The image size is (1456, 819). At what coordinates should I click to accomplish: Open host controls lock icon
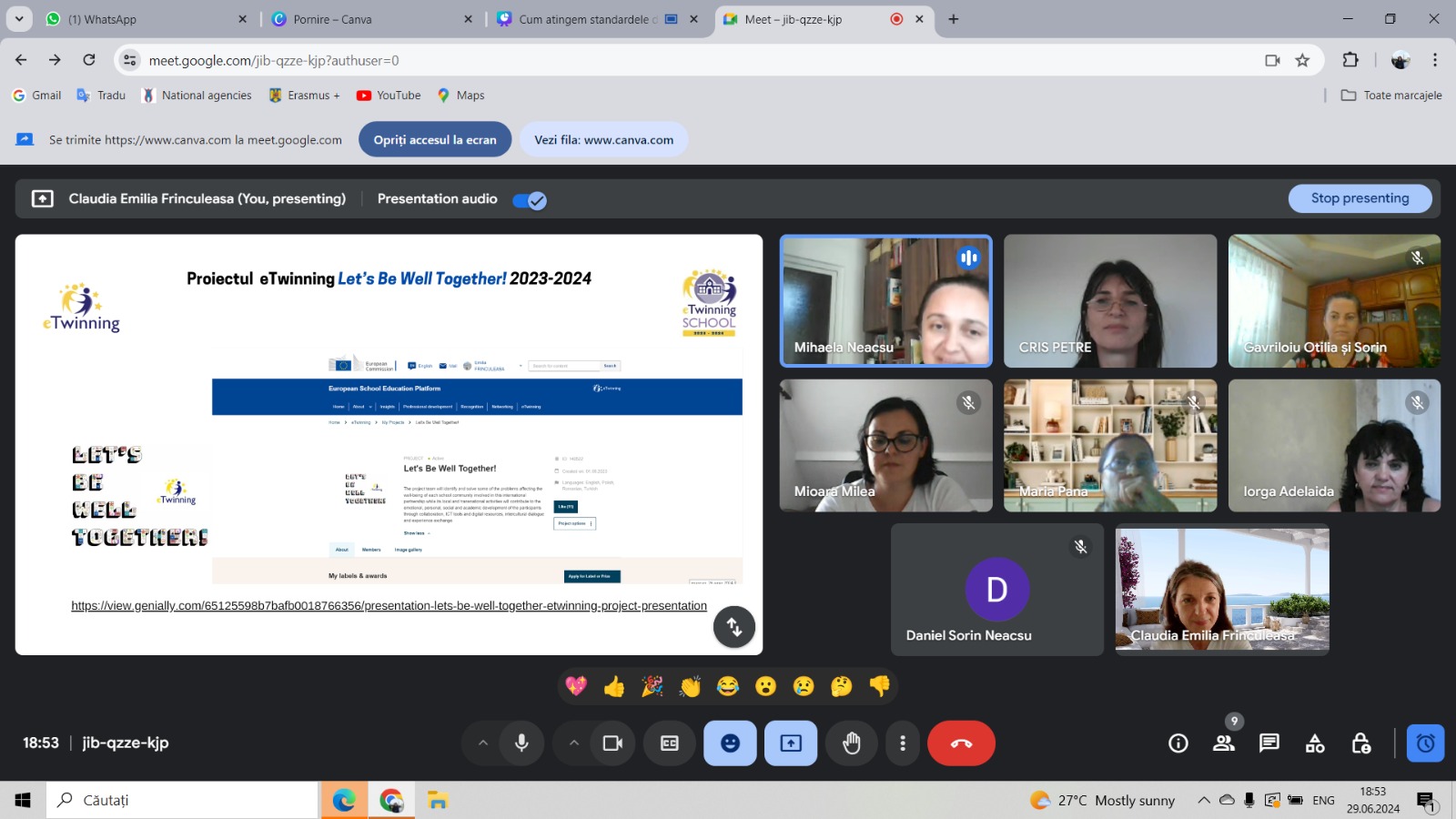(x=1361, y=743)
